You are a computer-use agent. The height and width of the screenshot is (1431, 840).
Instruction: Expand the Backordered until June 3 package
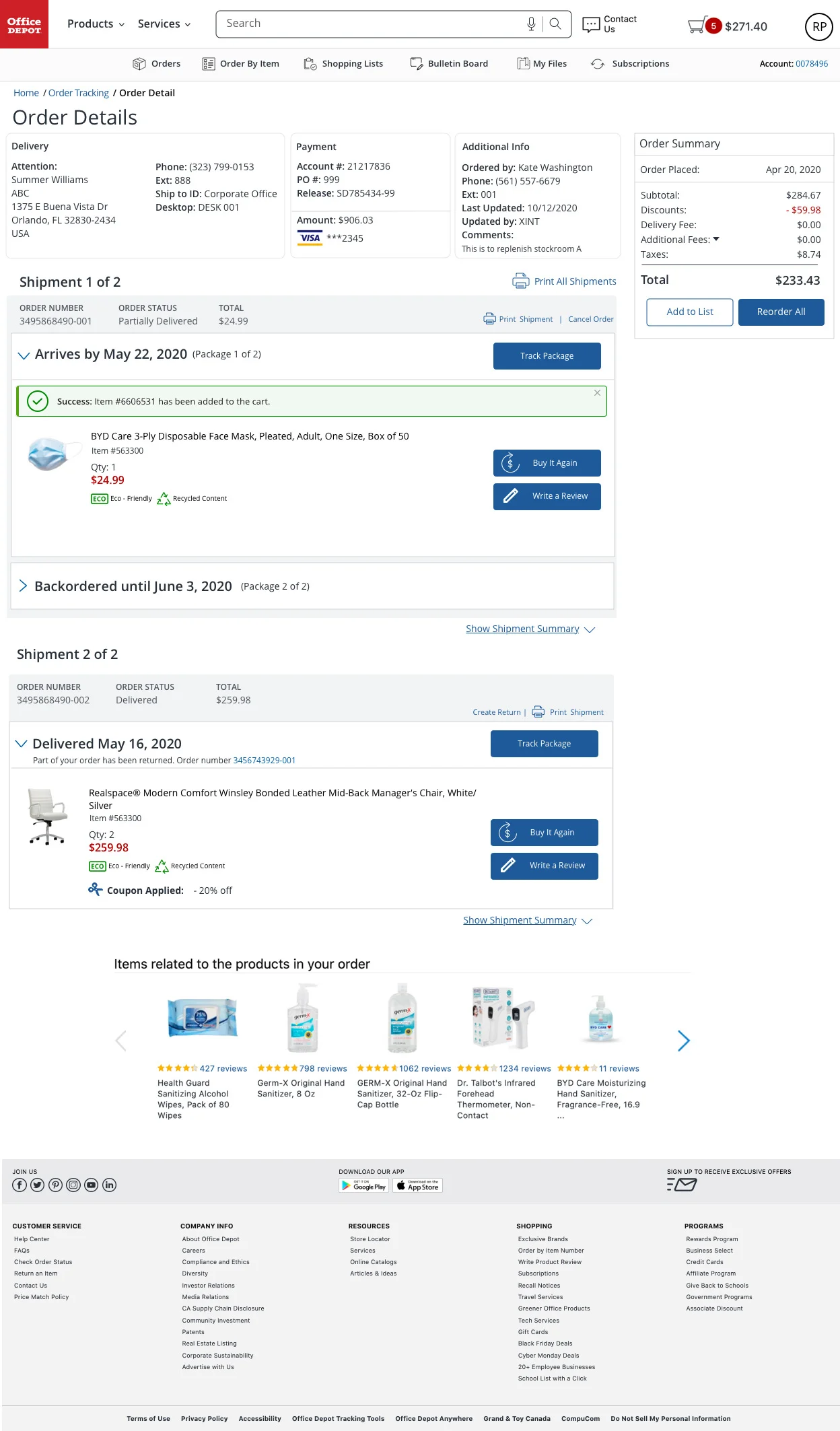[x=23, y=586]
